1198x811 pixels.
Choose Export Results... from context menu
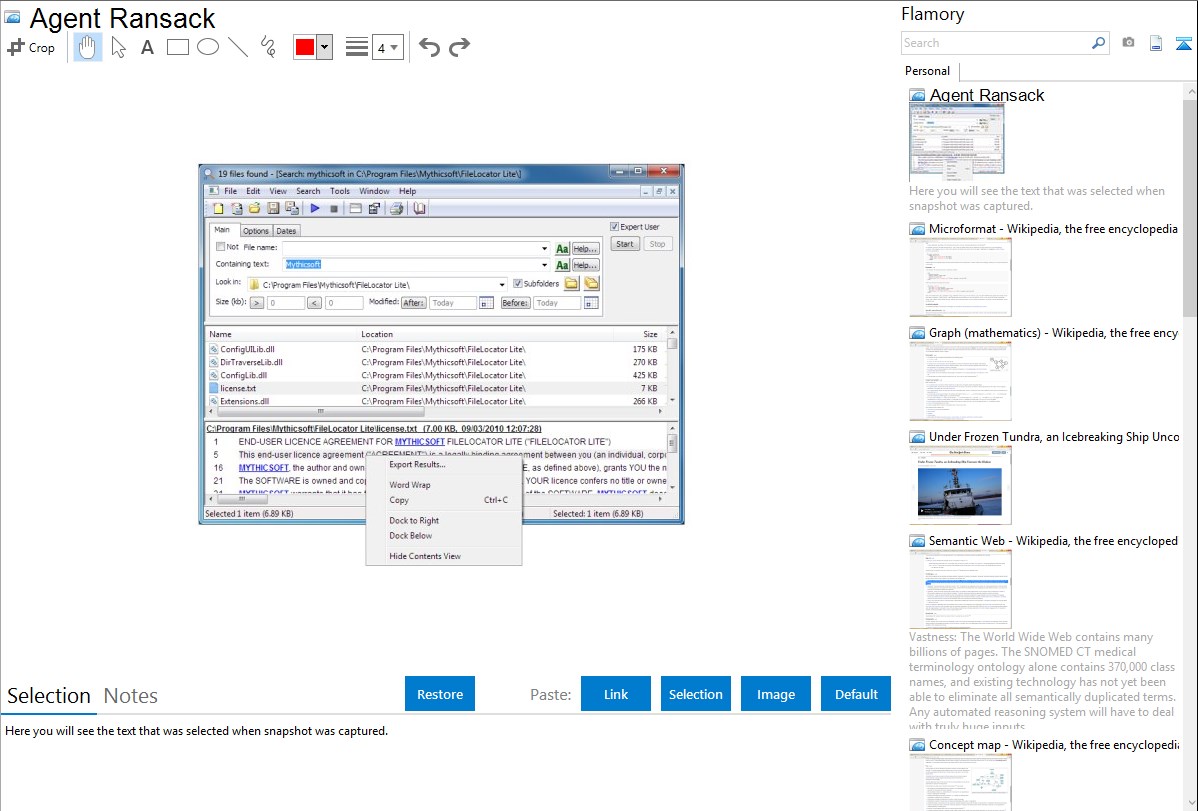coord(417,465)
